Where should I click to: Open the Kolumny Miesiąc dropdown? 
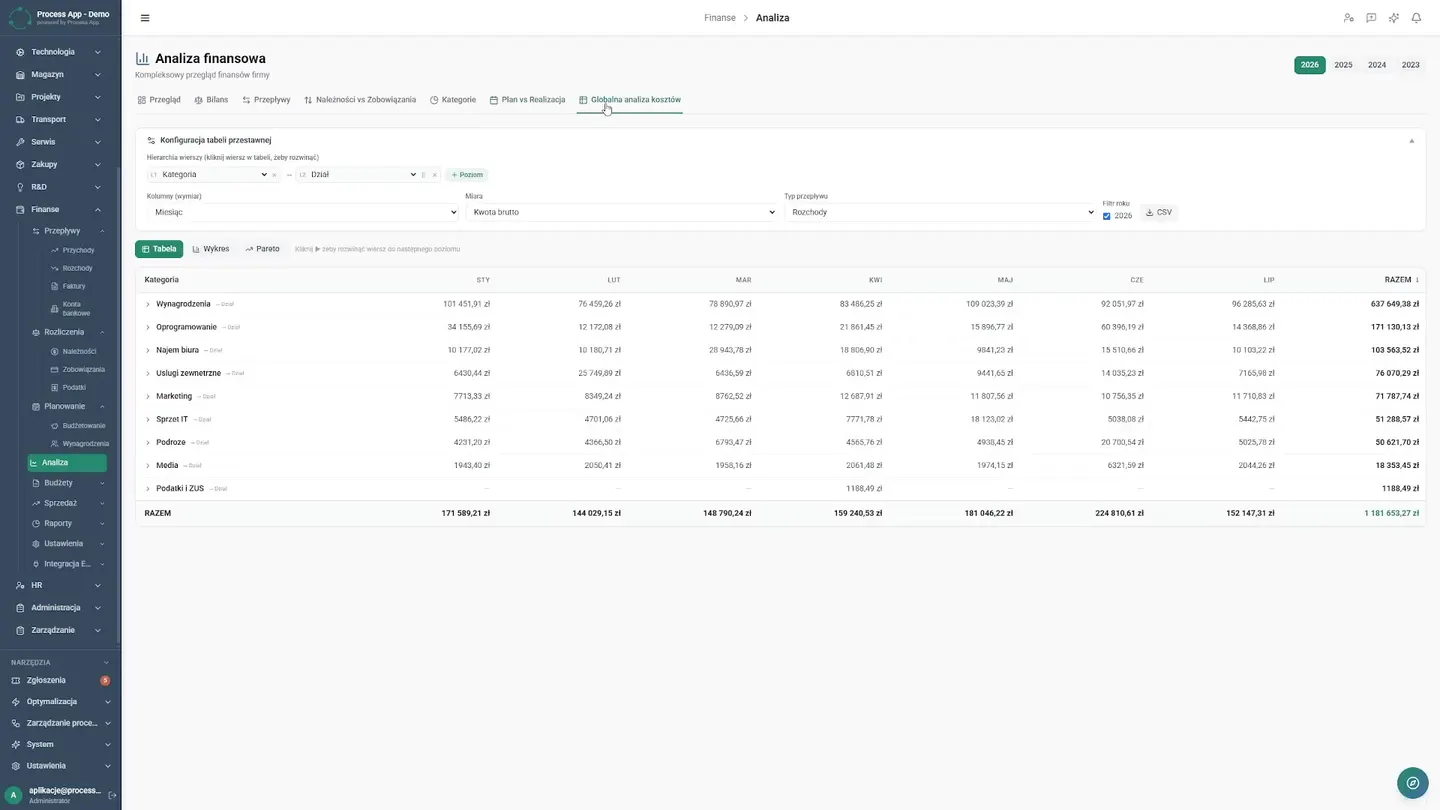point(303,212)
